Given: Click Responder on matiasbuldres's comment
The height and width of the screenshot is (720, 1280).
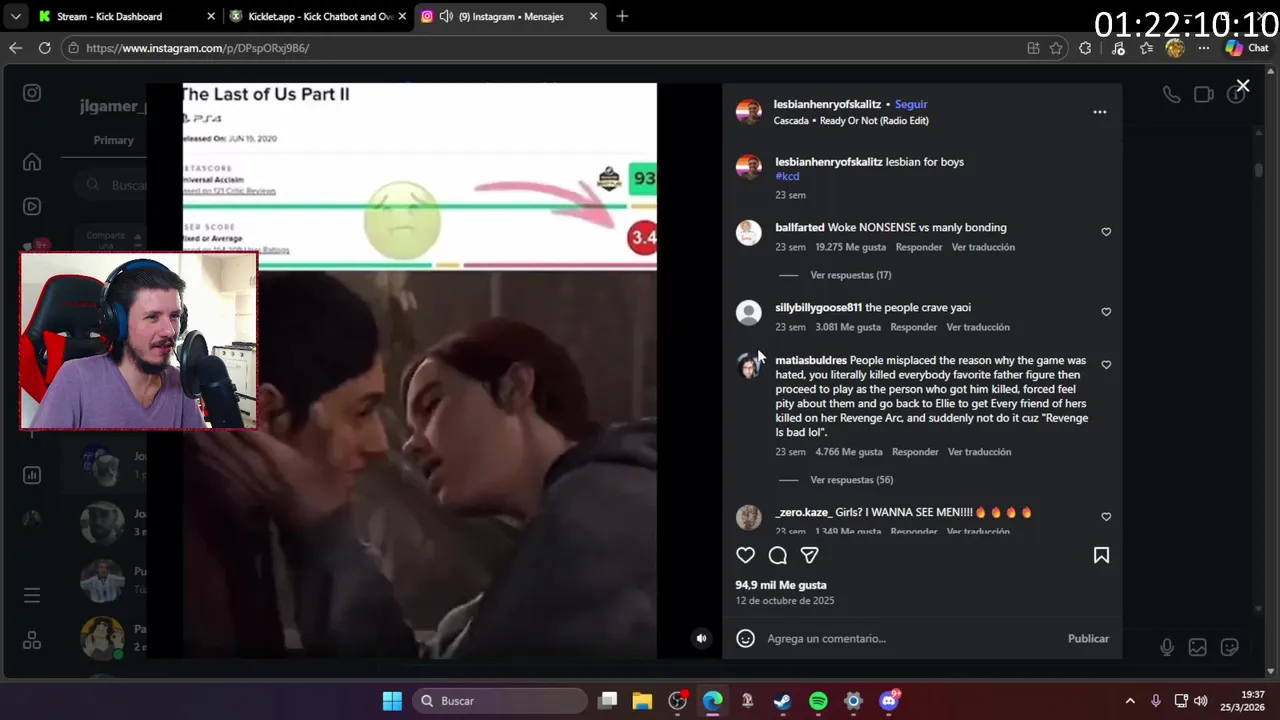Looking at the screenshot, I should click(915, 452).
